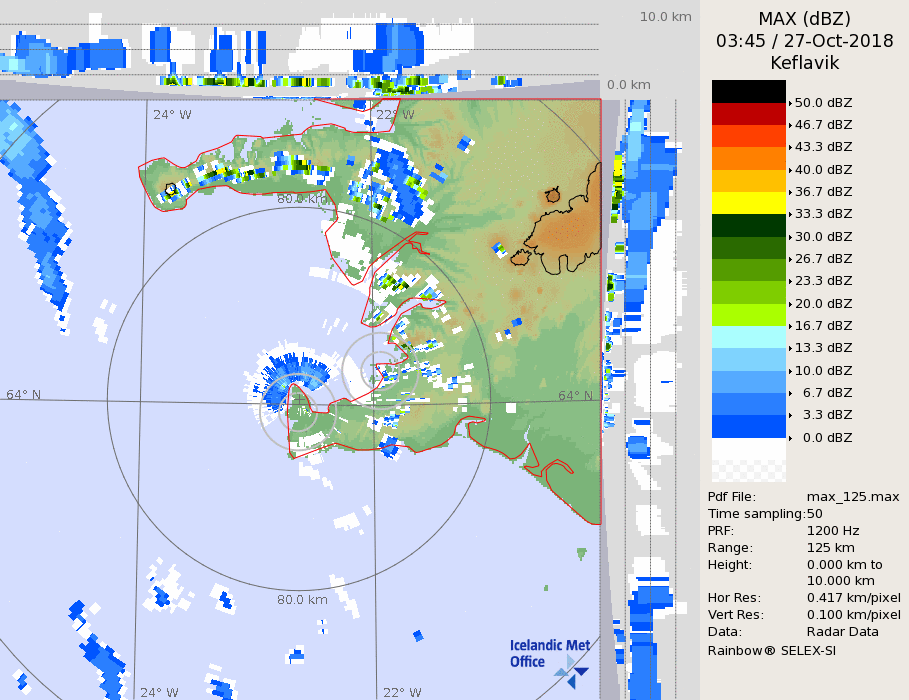Screen dimensions: 909x700
Task: Click the arrow marker beside 30.0 dBZ
Action: [790, 237]
